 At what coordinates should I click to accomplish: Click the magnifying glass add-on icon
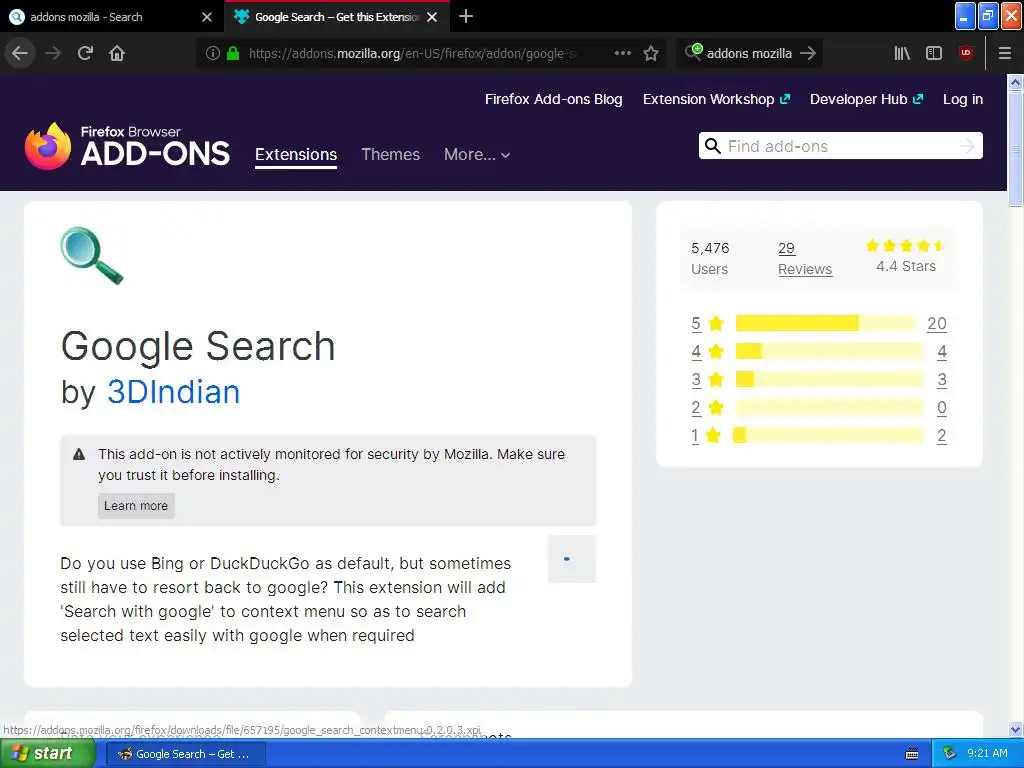pos(91,255)
